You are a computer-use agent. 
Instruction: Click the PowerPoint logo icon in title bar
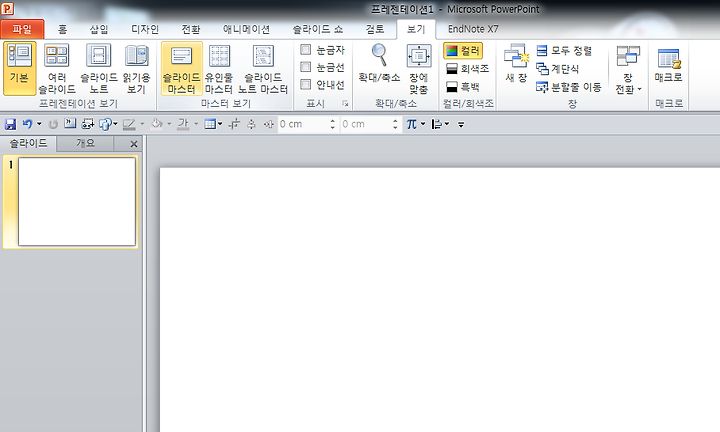click(7, 8)
